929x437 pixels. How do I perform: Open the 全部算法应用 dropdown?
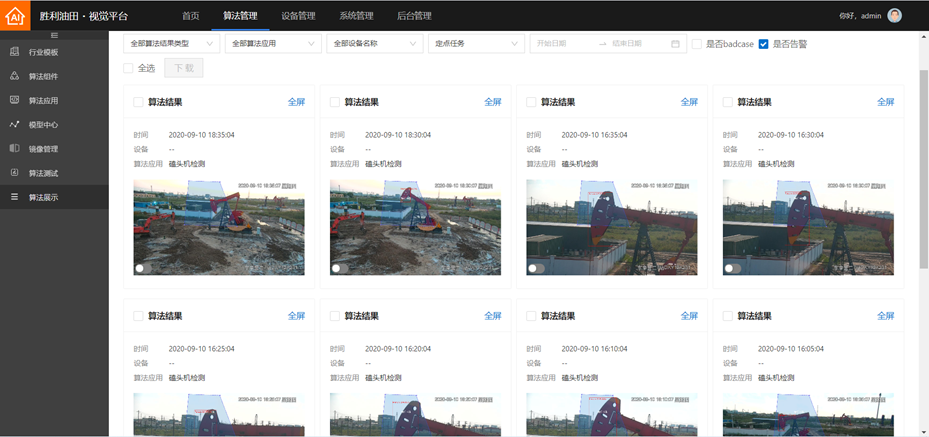click(272, 44)
